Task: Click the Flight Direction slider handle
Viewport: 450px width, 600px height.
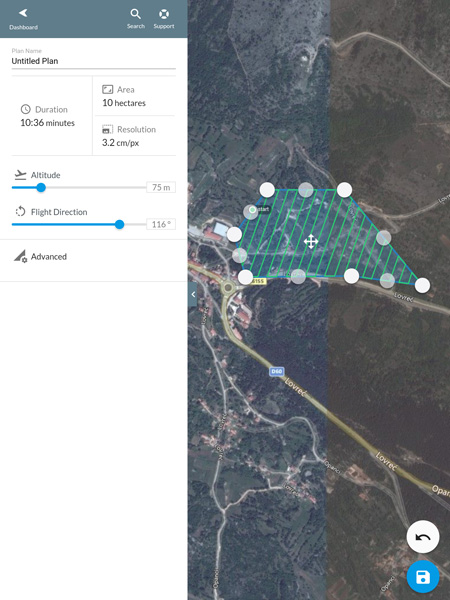Action: click(x=119, y=224)
